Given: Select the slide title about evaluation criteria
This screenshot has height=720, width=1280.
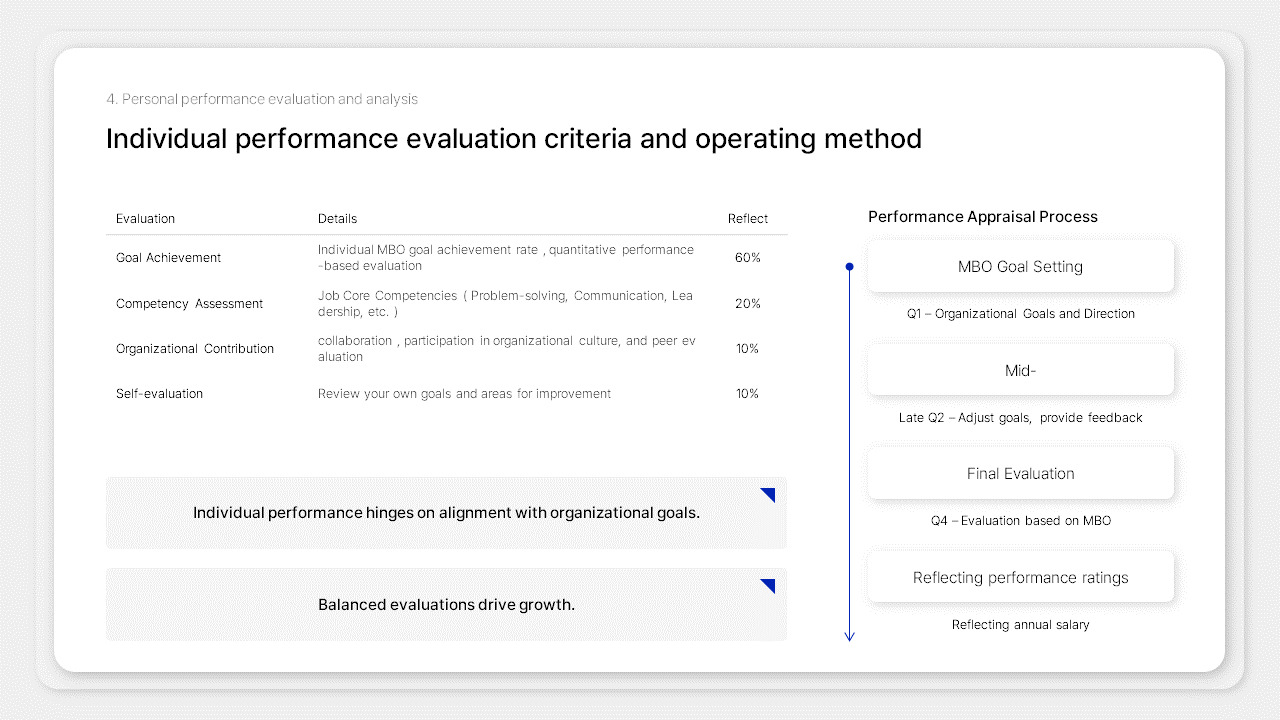Looking at the screenshot, I should coord(513,138).
